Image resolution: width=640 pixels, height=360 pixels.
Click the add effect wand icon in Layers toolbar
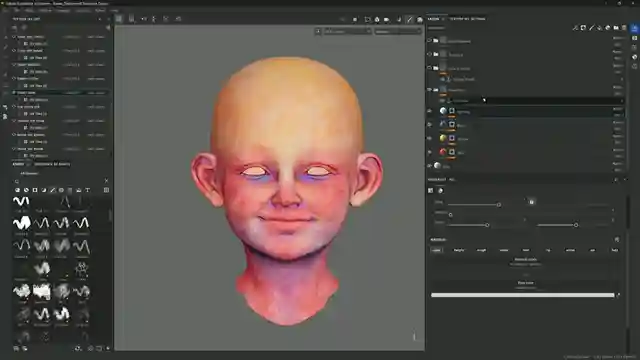click(x=575, y=28)
